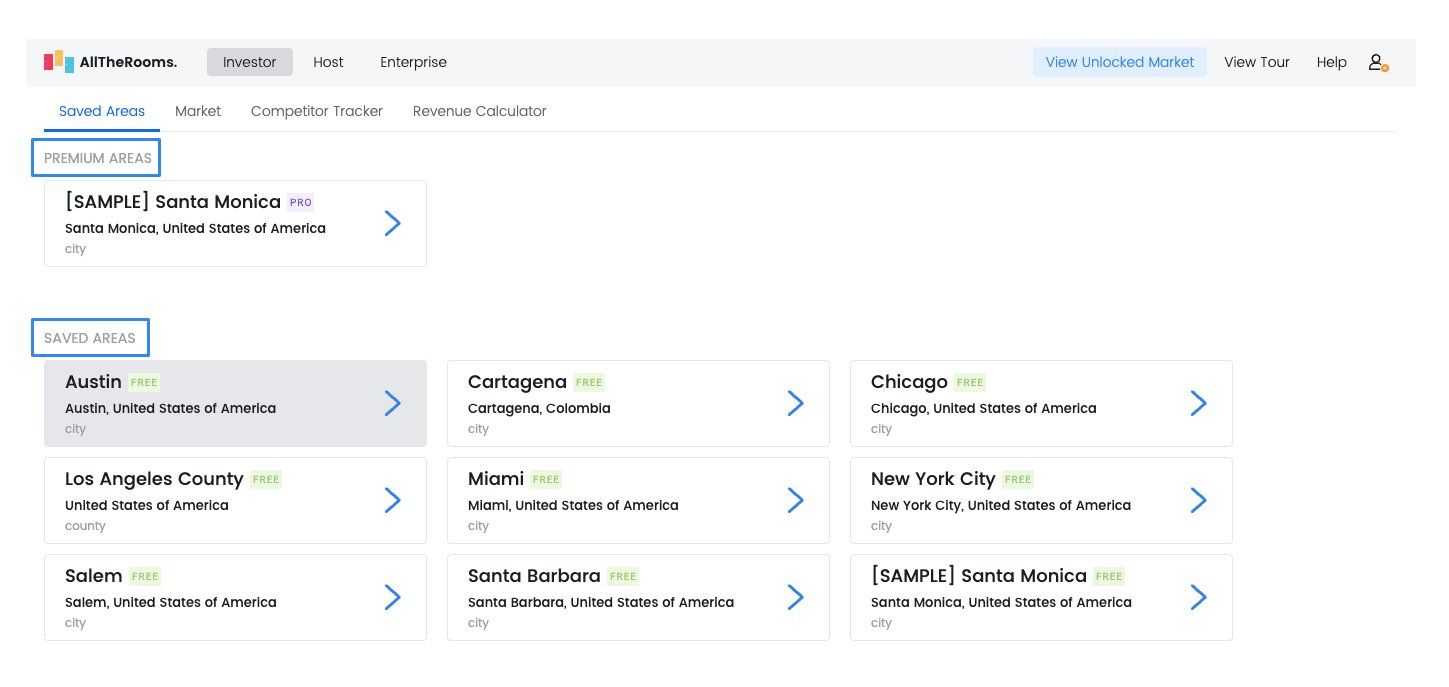Open the user account profile icon
The image size is (1449, 687).
[1377, 63]
